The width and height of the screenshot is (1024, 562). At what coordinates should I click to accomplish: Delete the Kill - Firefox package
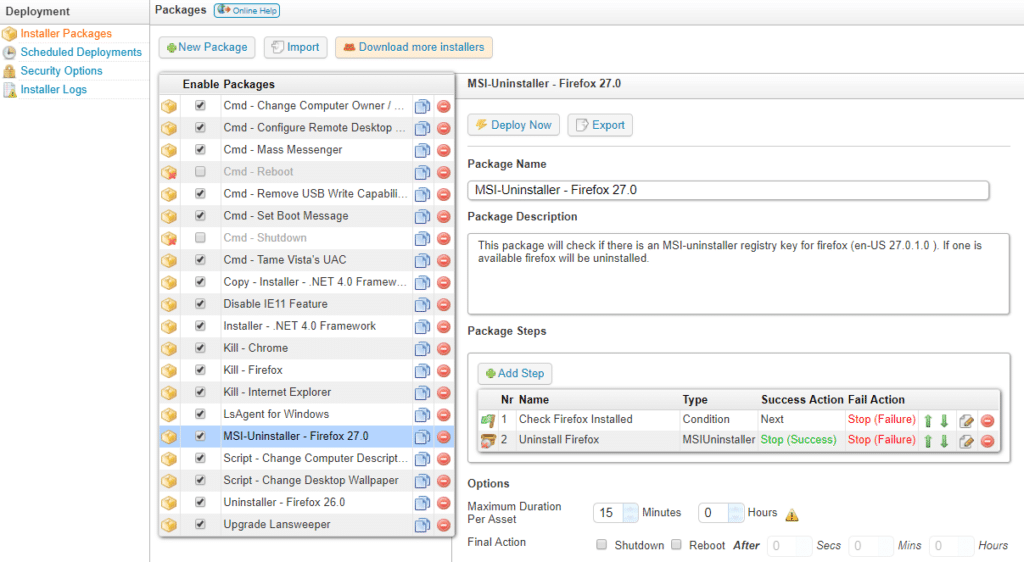(x=443, y=371)
